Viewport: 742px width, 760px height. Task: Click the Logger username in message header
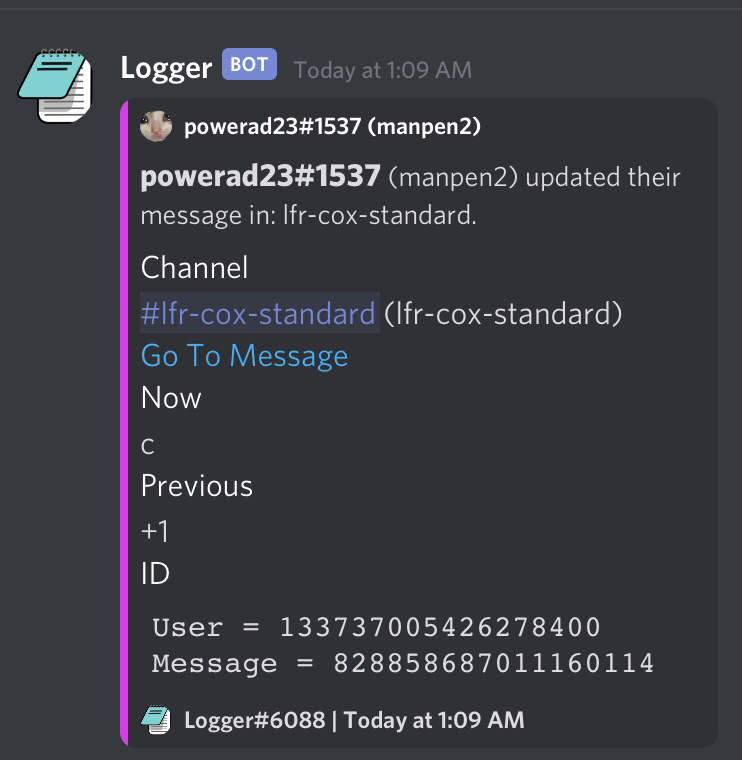point(166,68)
